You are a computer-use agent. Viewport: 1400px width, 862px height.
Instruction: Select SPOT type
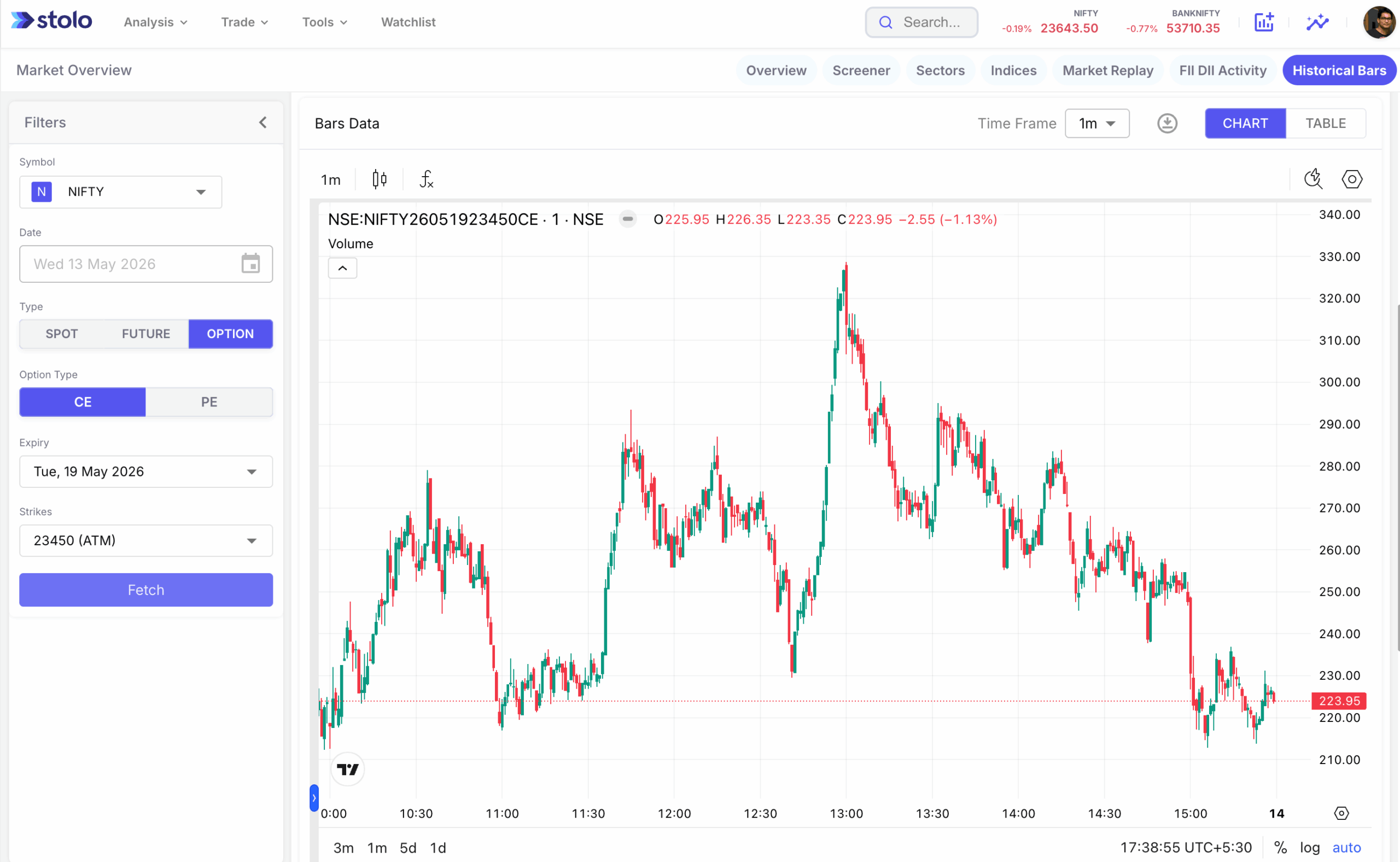point(62,334)
